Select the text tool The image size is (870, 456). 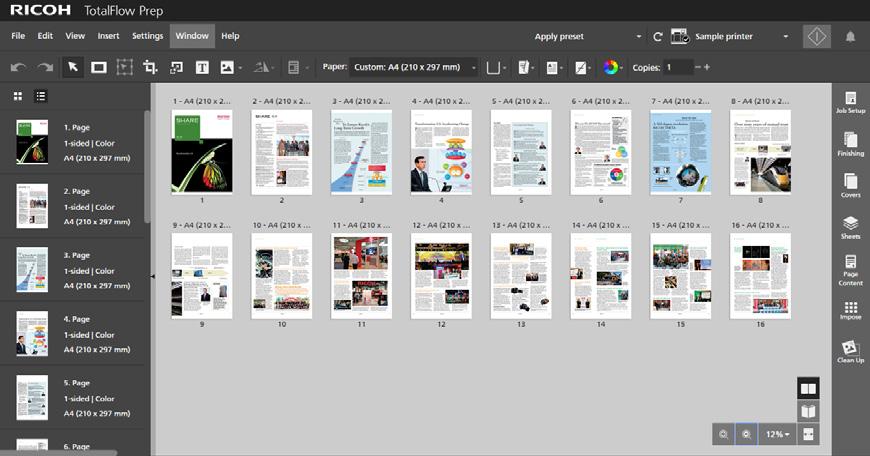tap(202, 68)
